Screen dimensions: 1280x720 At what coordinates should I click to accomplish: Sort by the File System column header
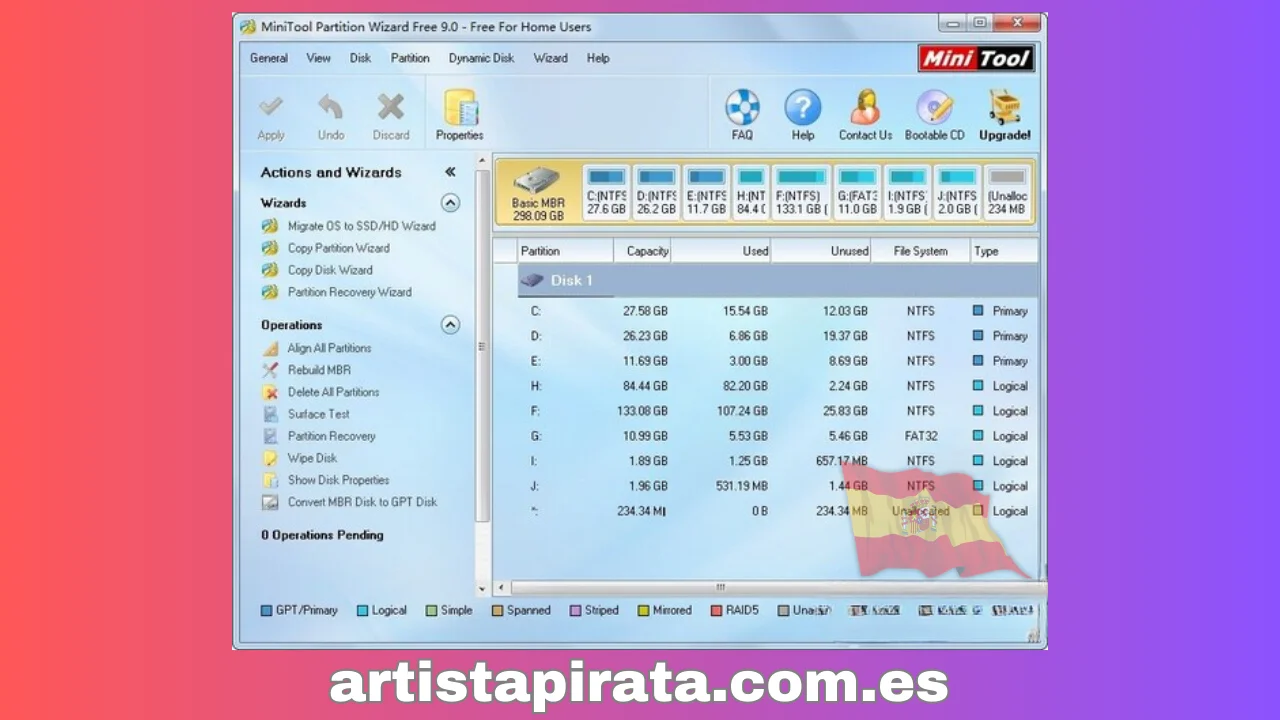click(921, 251)
